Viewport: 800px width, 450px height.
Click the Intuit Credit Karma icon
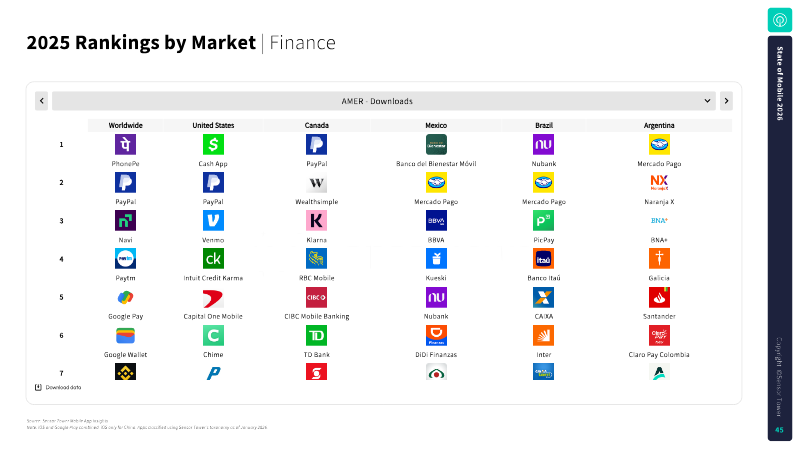(x=212, y=259)
